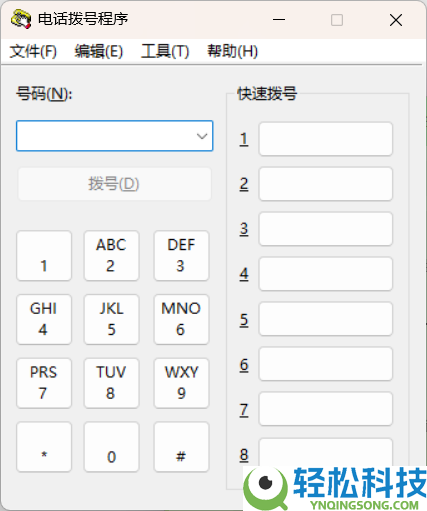This screenshot has height=511, width=427.
Task: Click the phone dialer app icon in title bar
Action: click(x=21, y=19)
